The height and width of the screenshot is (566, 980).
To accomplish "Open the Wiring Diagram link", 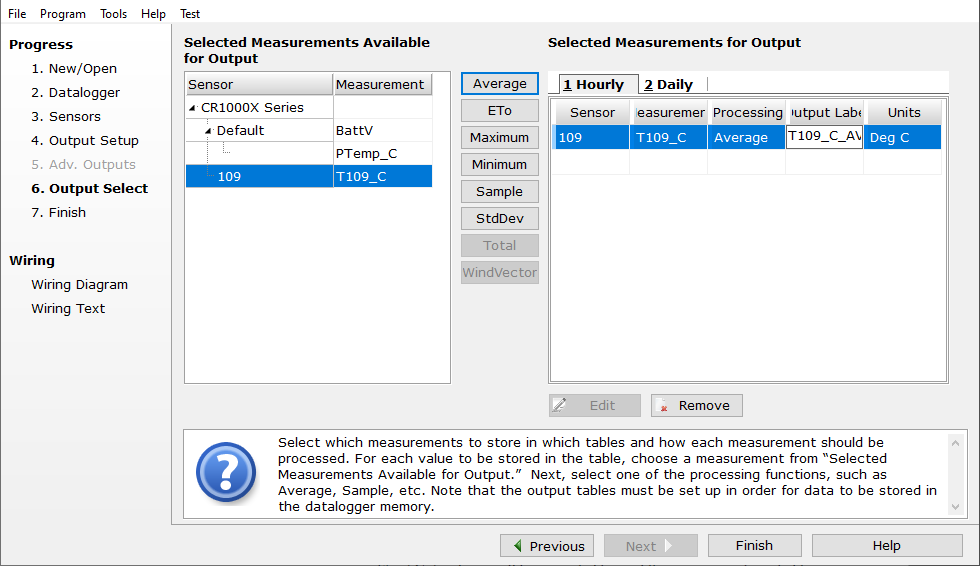I will [x=79, y=285].
